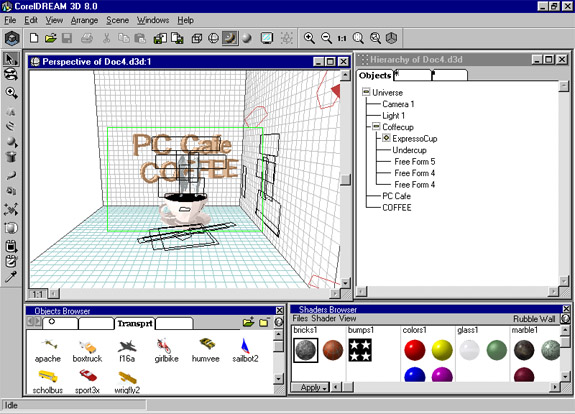The height and width of the screenshot is (414, 575).
Task: Toggle the wireframe globe view mode
Action: point(213,38)
